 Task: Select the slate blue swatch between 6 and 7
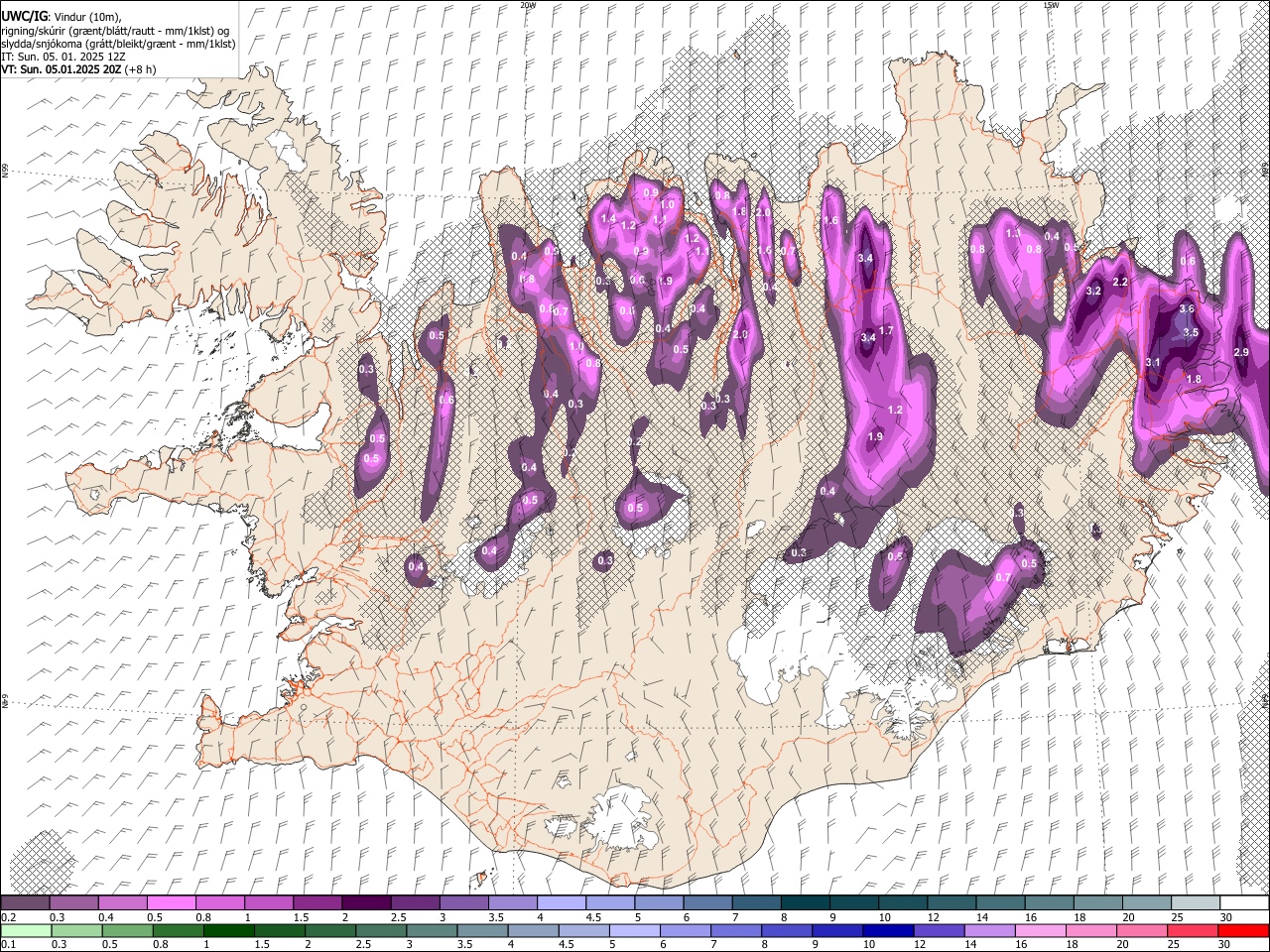pos(707,903)
